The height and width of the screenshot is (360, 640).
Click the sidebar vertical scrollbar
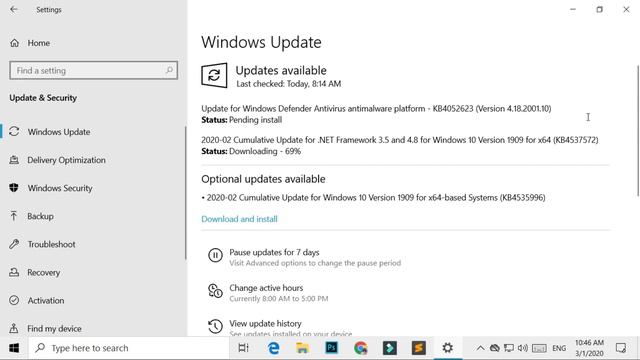point(186,193)
